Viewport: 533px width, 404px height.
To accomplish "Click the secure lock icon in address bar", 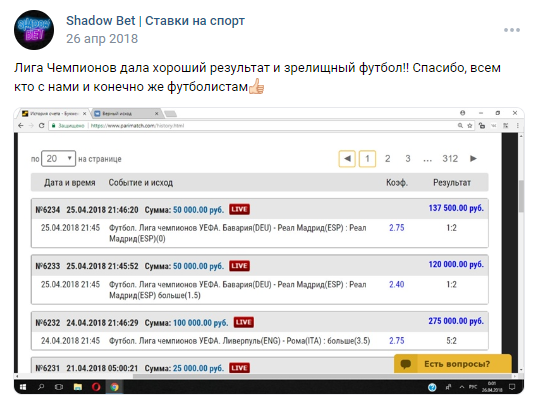I will click(x=53, y=126).
